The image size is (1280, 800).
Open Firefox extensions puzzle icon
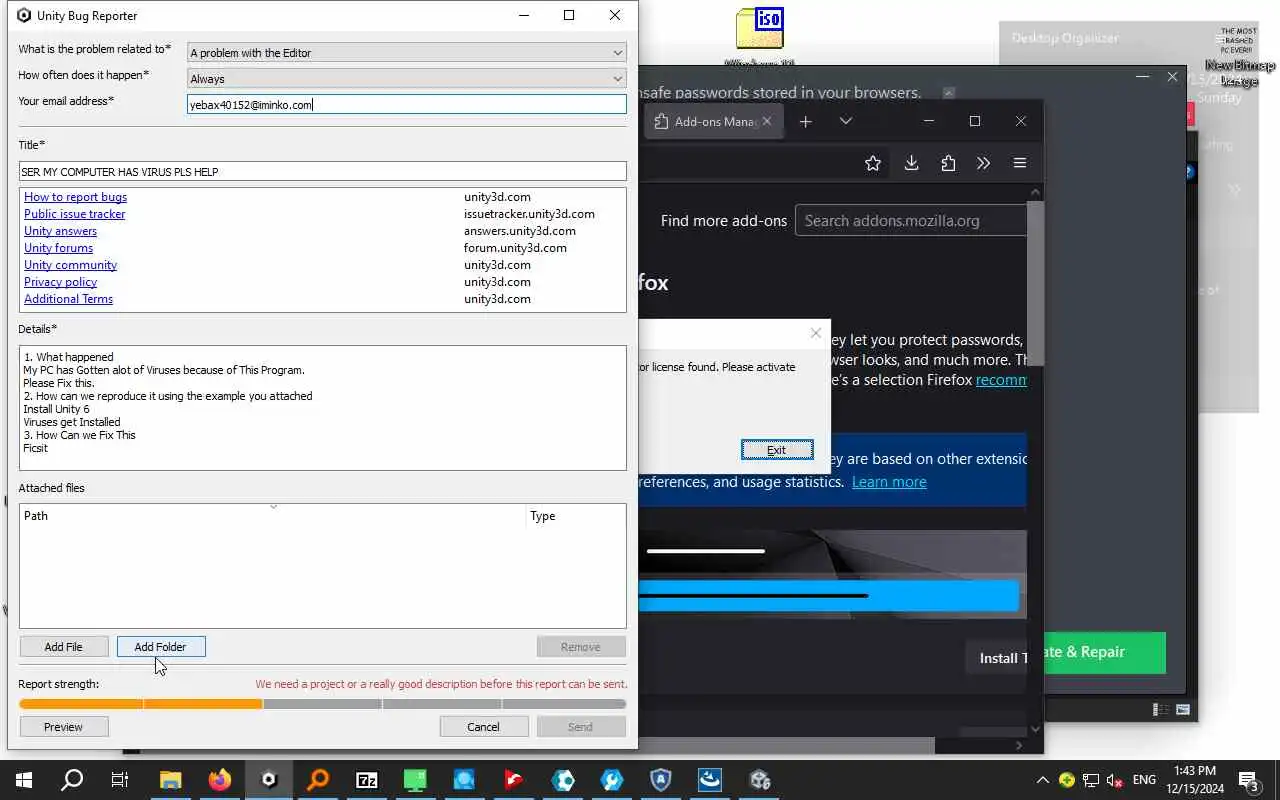pos(948,163)
